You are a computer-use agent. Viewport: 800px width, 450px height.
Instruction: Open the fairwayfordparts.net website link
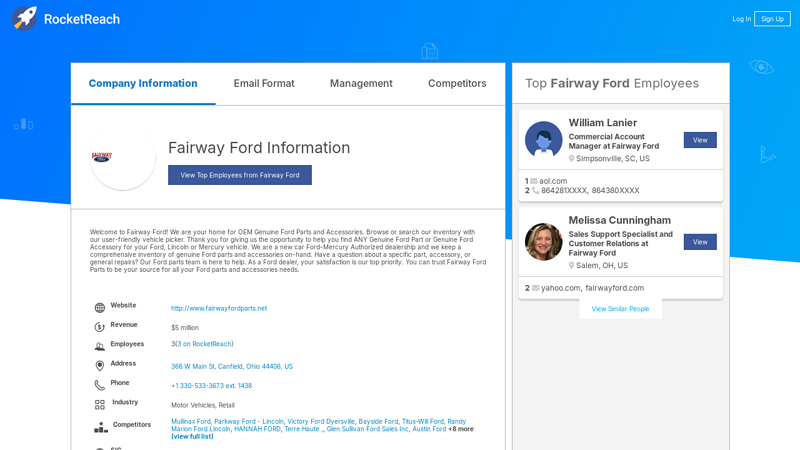219,308
